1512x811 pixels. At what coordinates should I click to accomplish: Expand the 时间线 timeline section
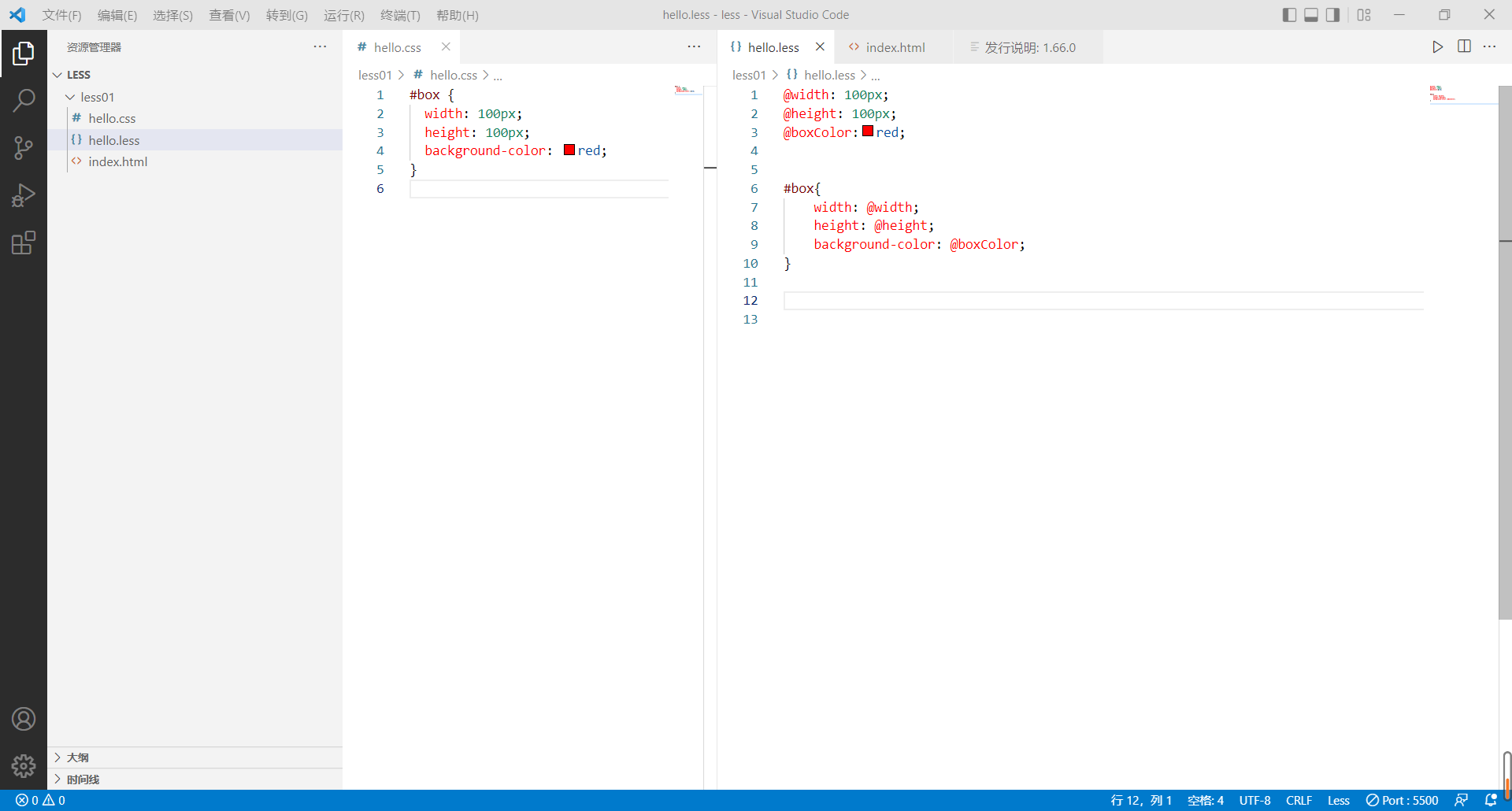(x=195, y=780)
